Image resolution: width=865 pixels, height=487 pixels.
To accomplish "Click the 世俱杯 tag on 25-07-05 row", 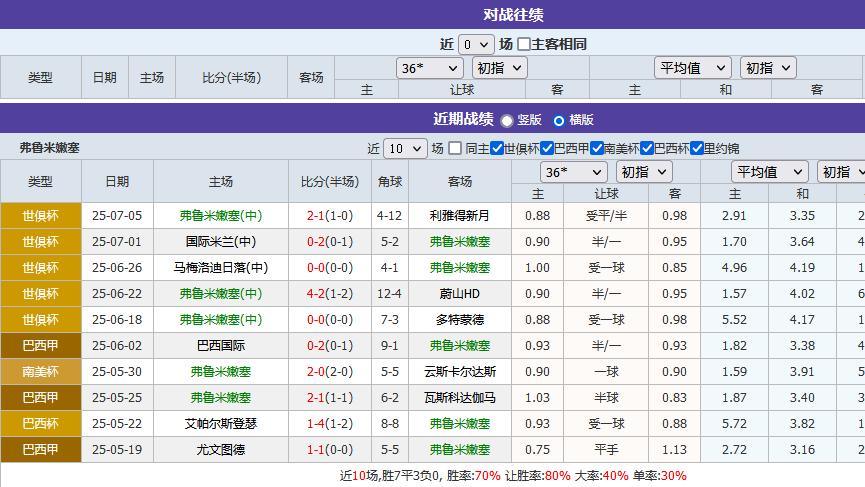I will [41, 216].
